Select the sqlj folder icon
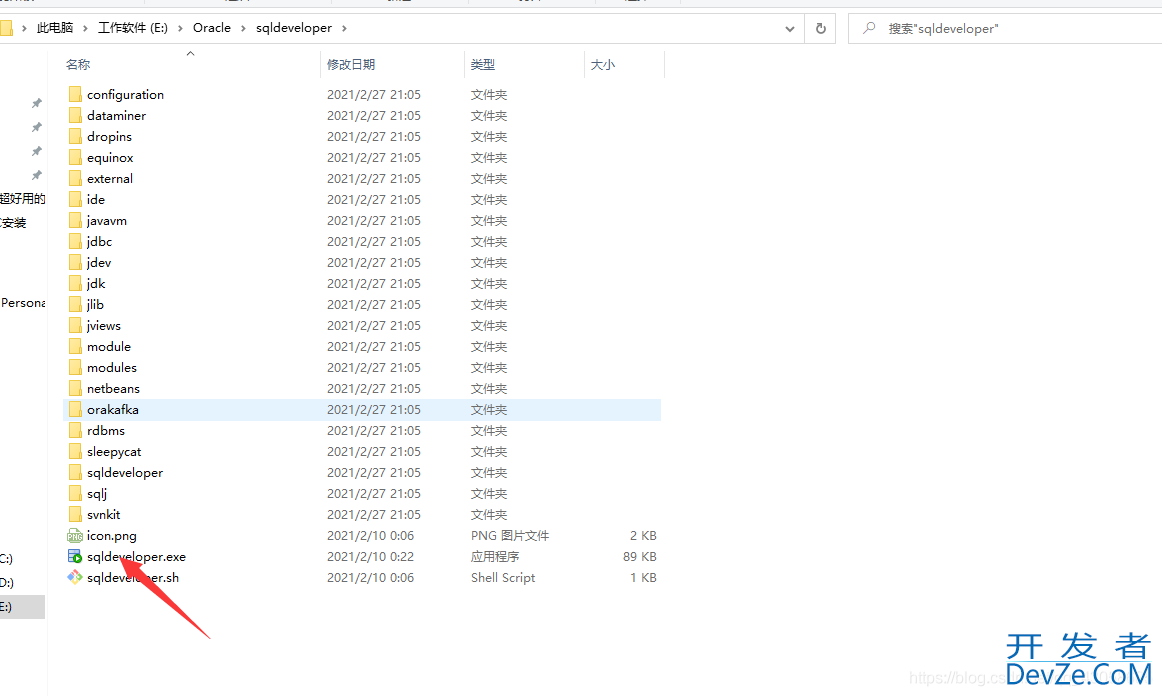Viewport: 1162px width, 696px height. (74, 493)
